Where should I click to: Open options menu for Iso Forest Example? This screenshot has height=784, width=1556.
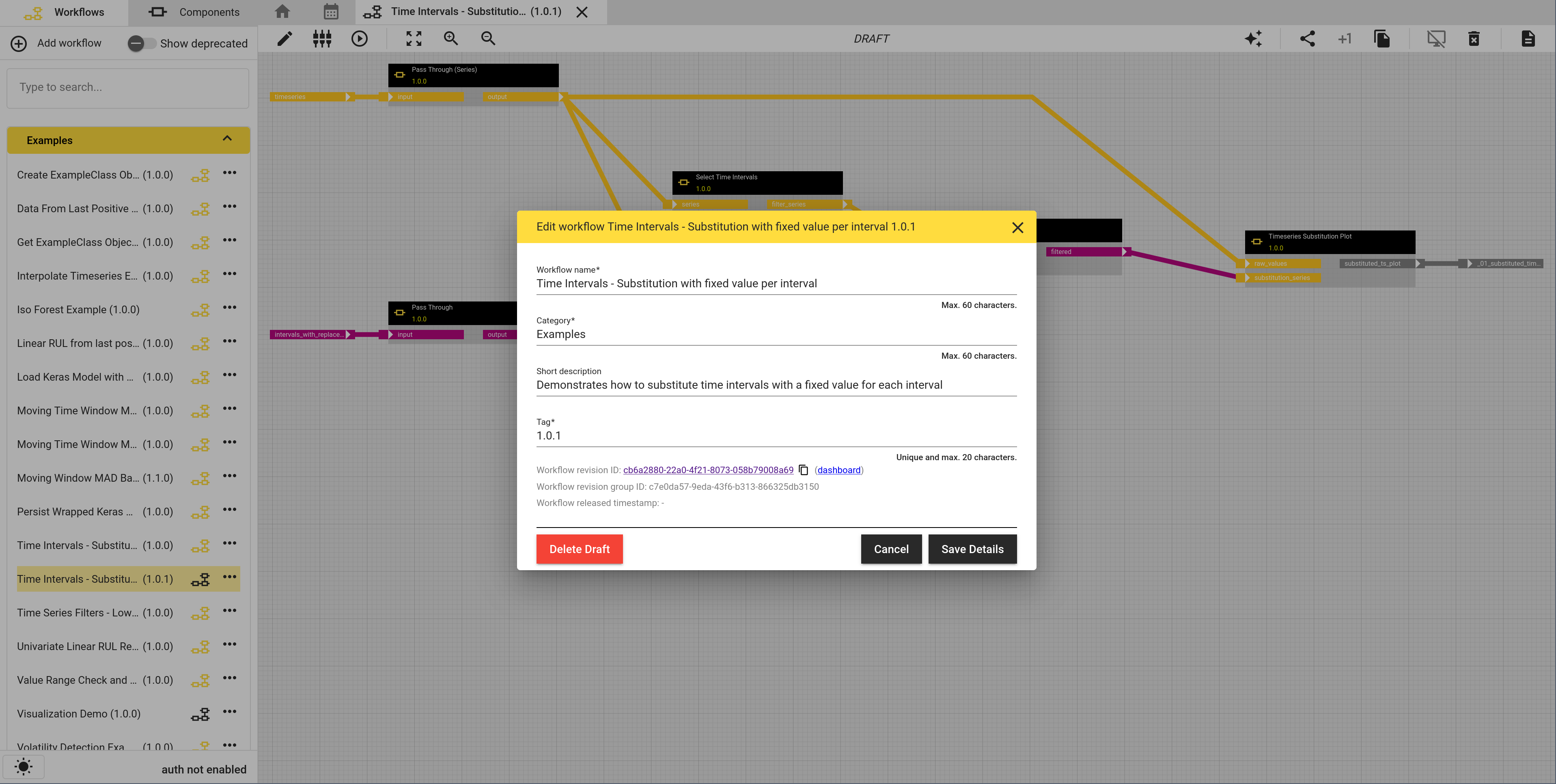tap(230, 308)
